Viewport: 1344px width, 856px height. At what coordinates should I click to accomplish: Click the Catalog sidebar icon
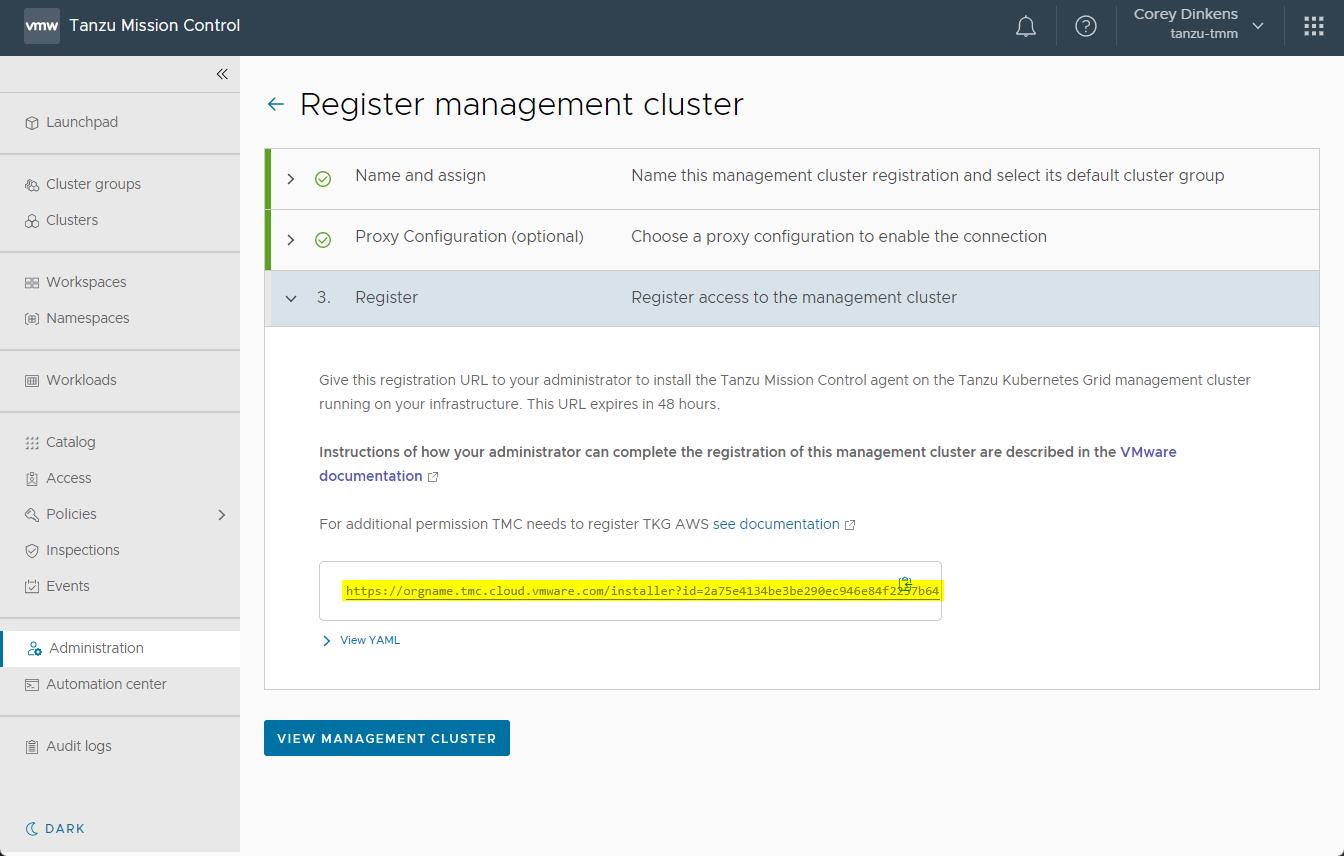pyautogui.click(x=32, y=443)
